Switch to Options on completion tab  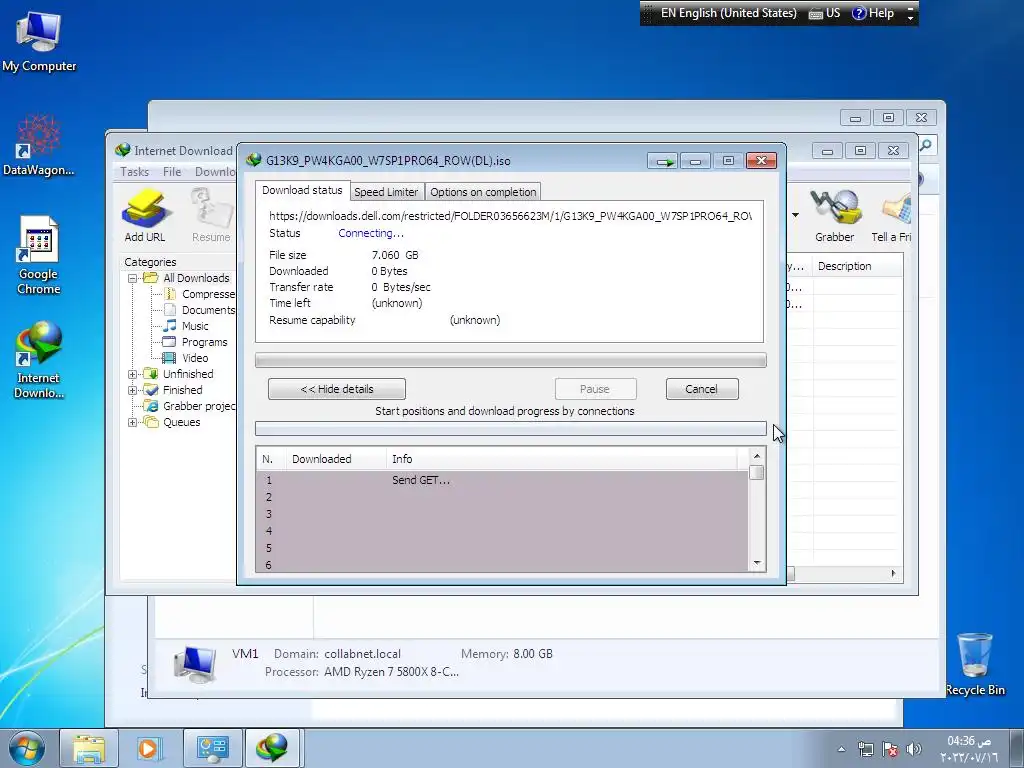coord(483,192)
